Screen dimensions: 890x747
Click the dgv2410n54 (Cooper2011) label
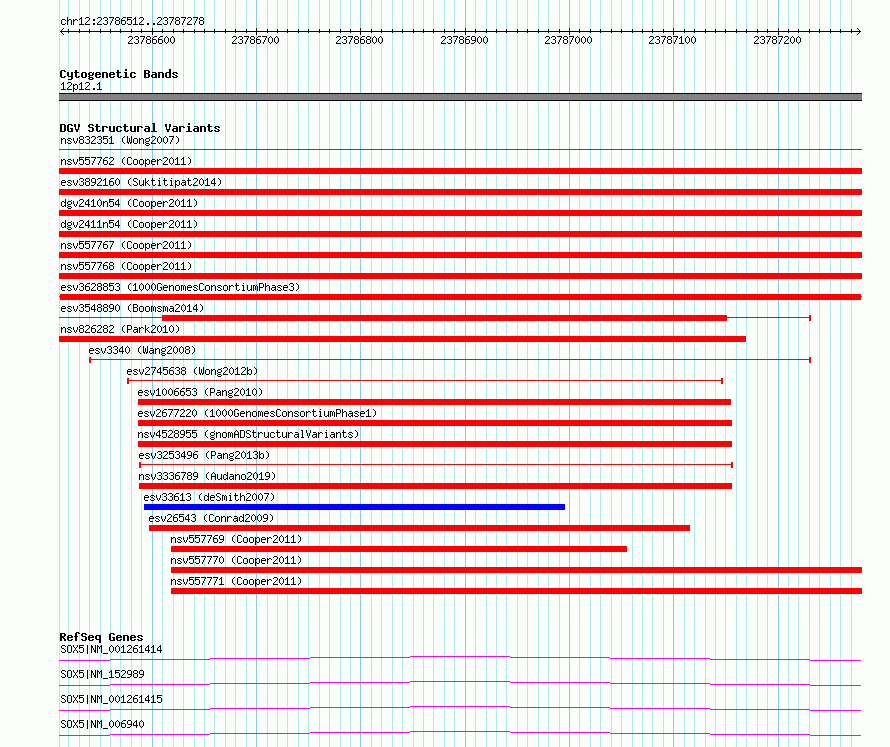(129, 203)
